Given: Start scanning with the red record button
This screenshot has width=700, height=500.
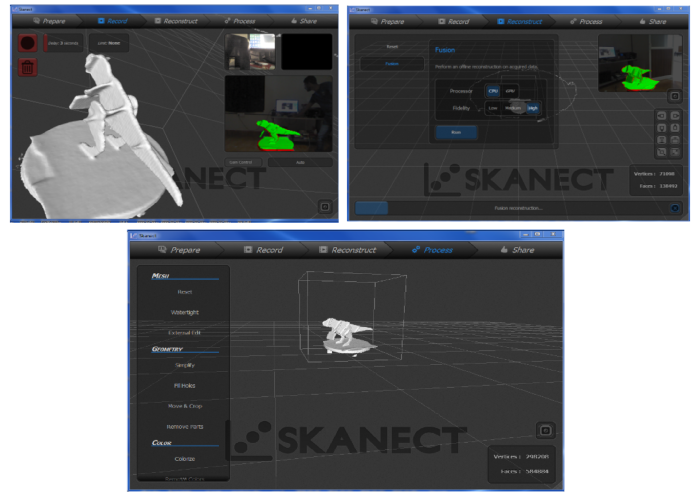Looking at the screenshot, I should tap(28, 43).
